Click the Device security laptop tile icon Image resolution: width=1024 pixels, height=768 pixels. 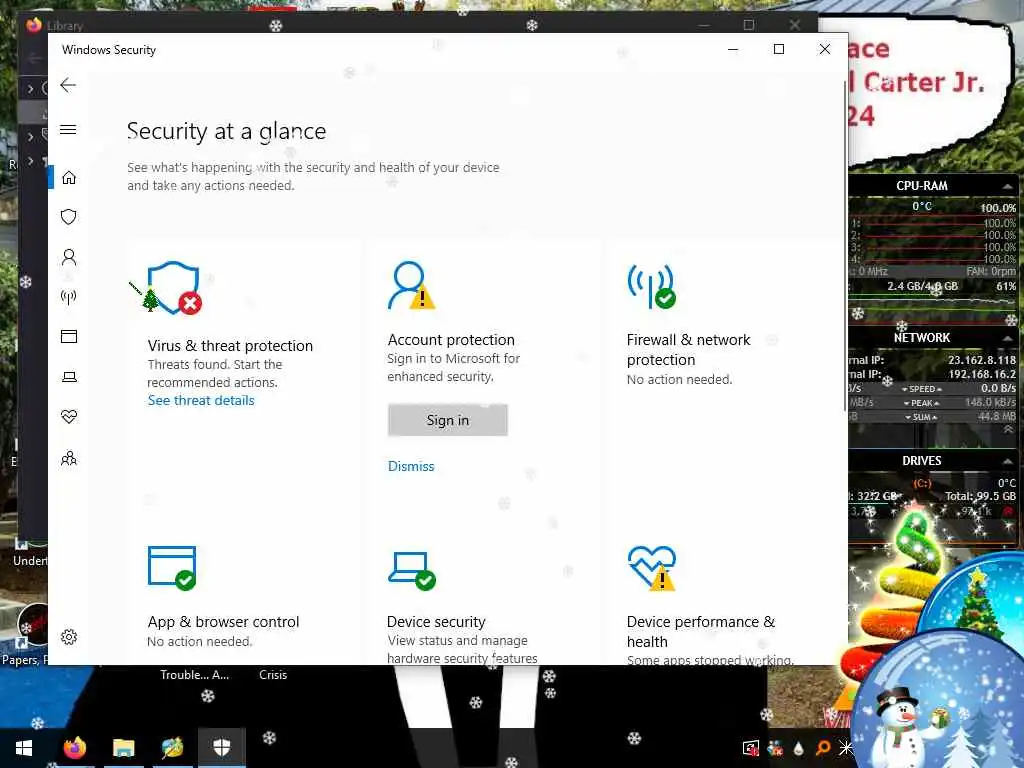point(411,570)
